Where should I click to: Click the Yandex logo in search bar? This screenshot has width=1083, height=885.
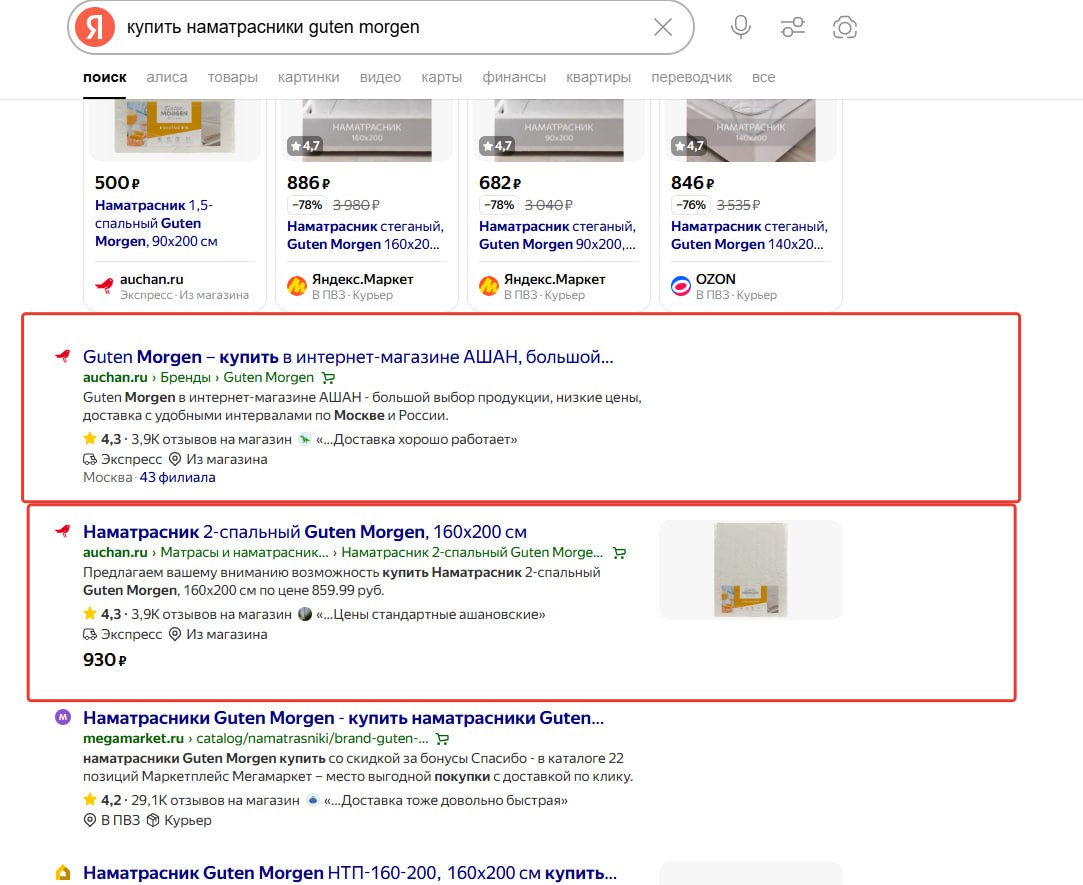coord(95,28)
